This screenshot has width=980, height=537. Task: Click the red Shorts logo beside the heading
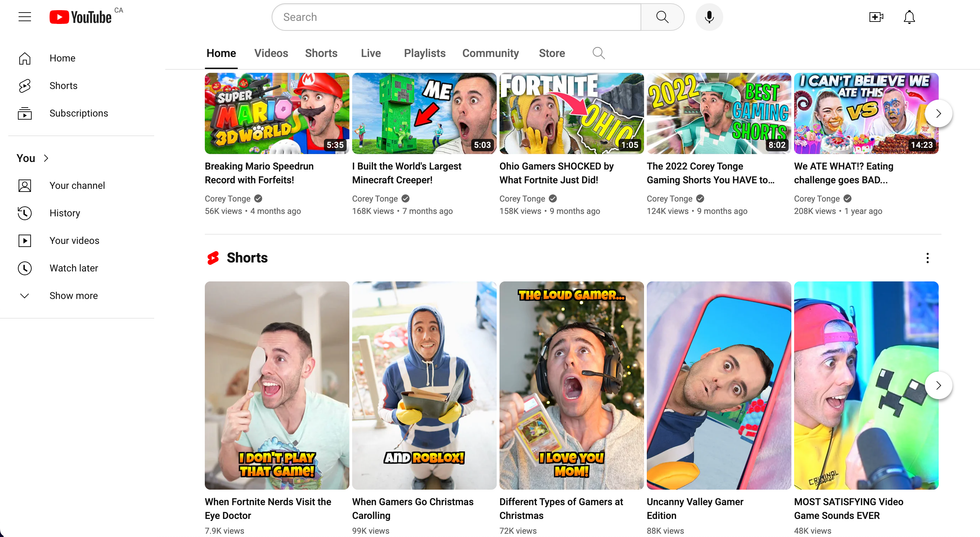213,258
